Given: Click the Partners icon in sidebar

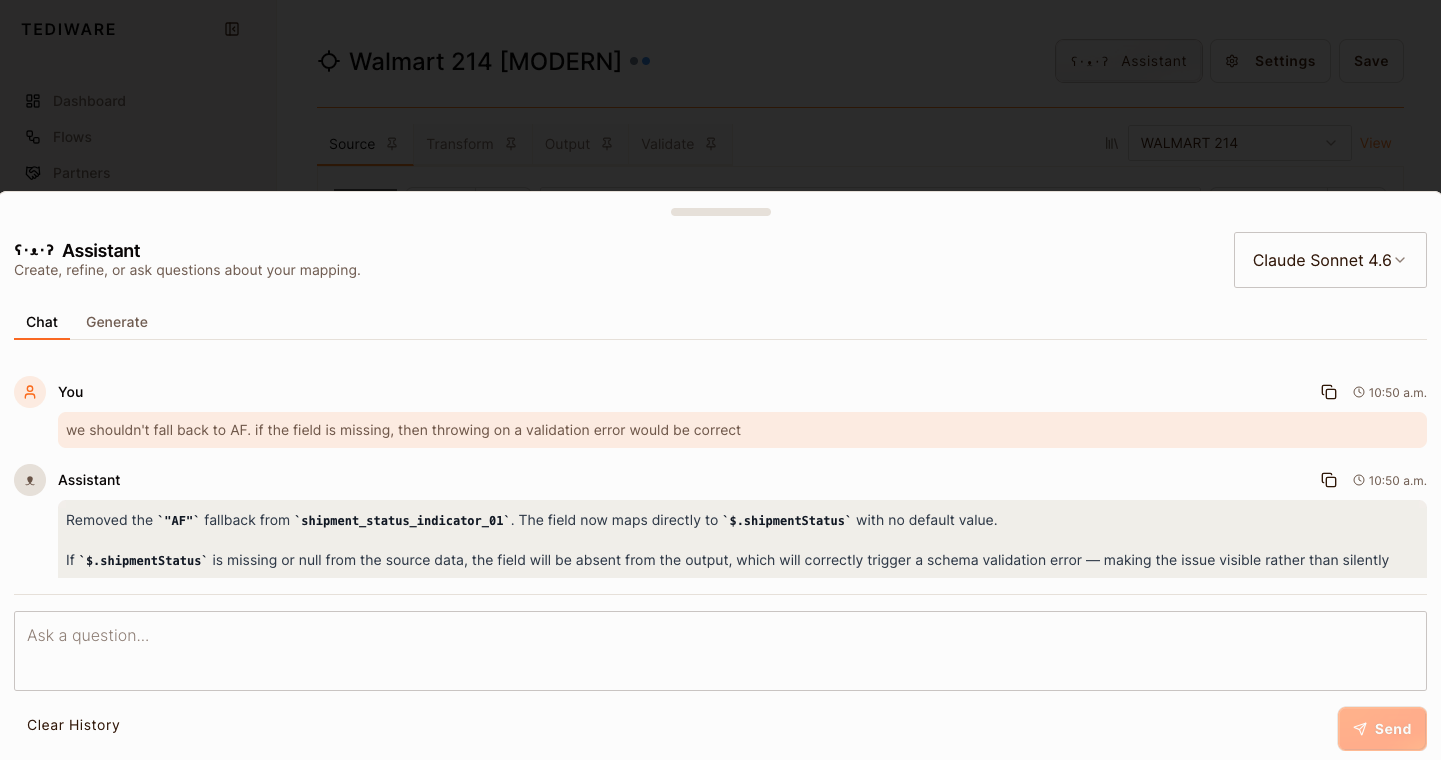Looking at the screenshot, I should pyautogui.click(x=33, y=173).
